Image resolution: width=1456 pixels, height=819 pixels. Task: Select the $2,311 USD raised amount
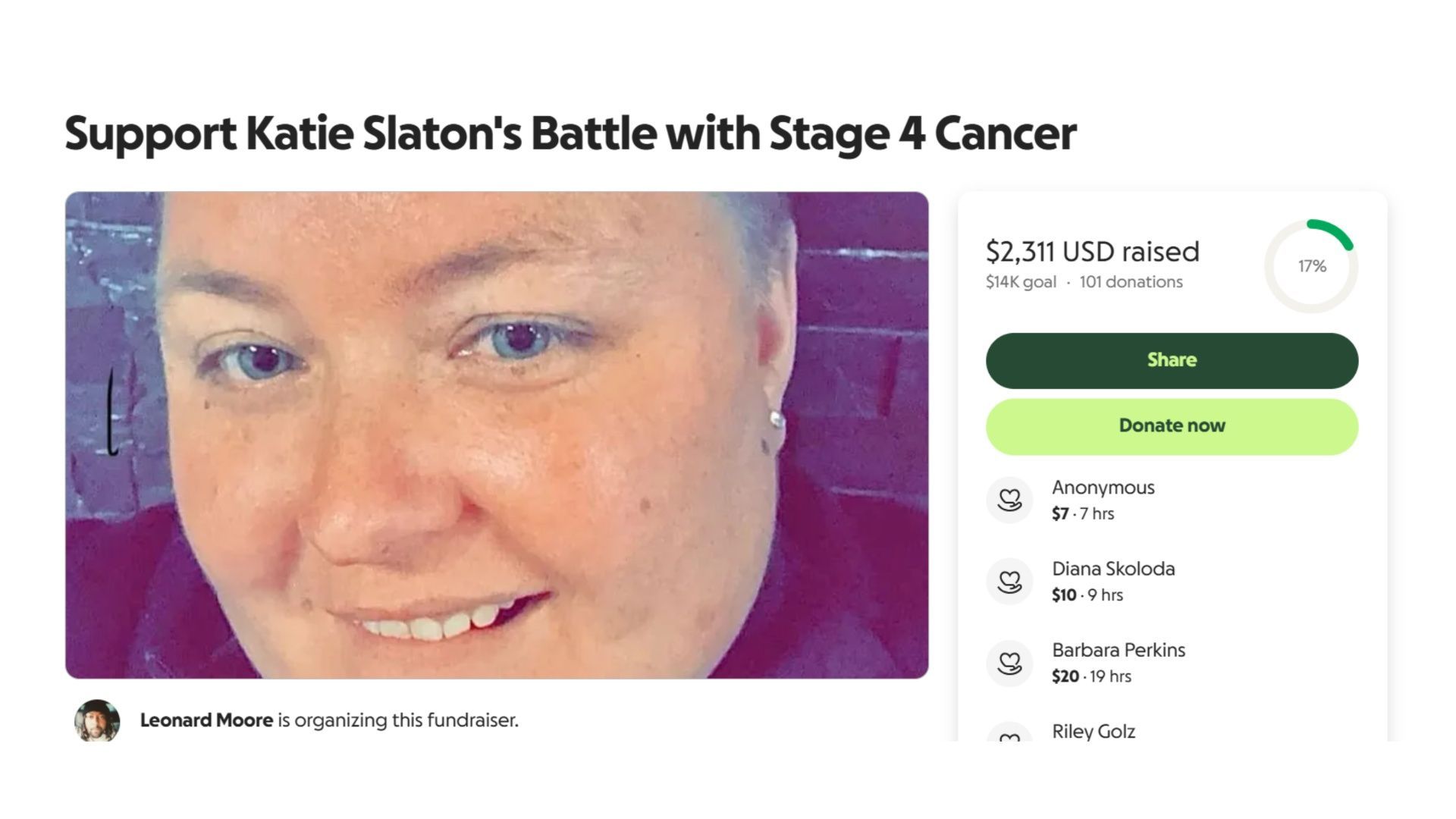(1092, 252)
